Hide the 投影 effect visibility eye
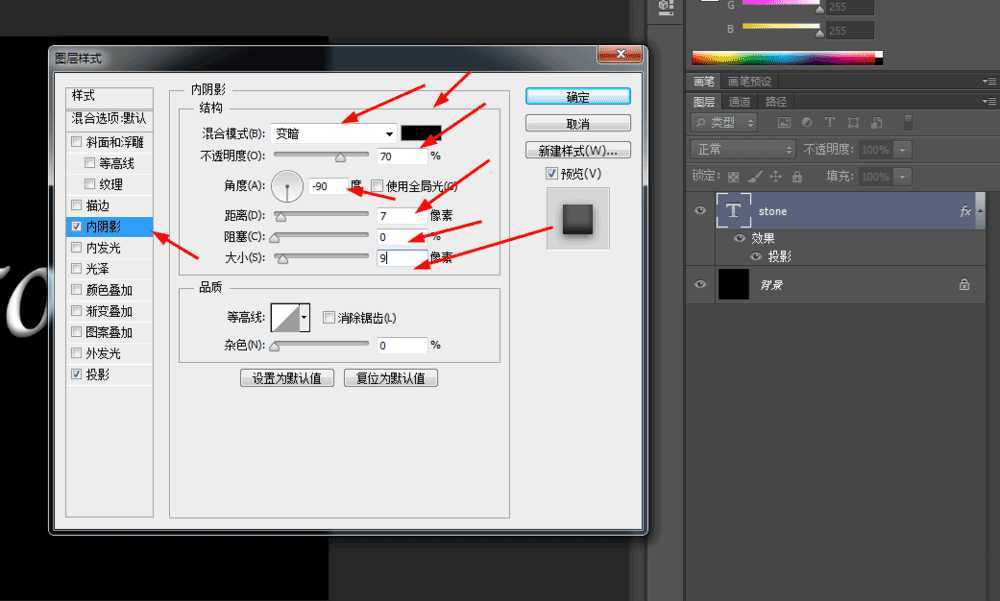Viewport: 1000px width, 601px height. (x=756, y=257)
